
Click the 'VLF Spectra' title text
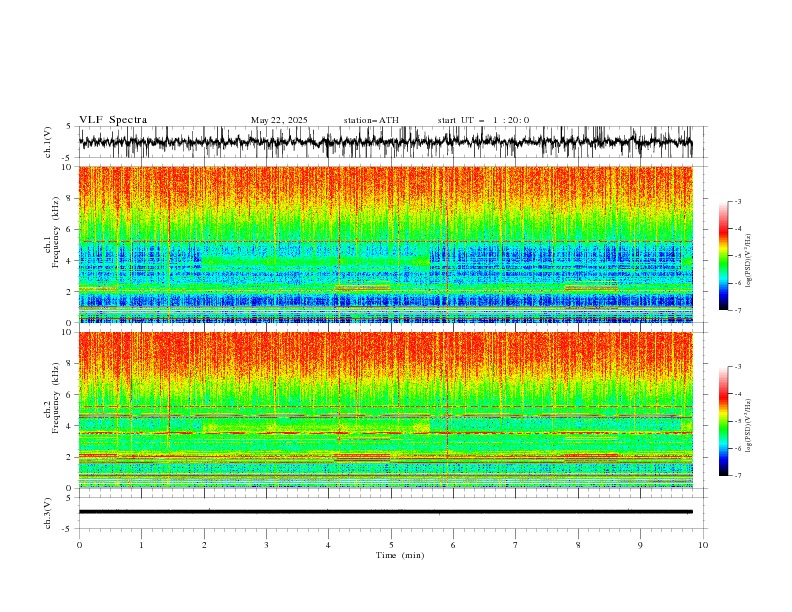pos(113,120)
